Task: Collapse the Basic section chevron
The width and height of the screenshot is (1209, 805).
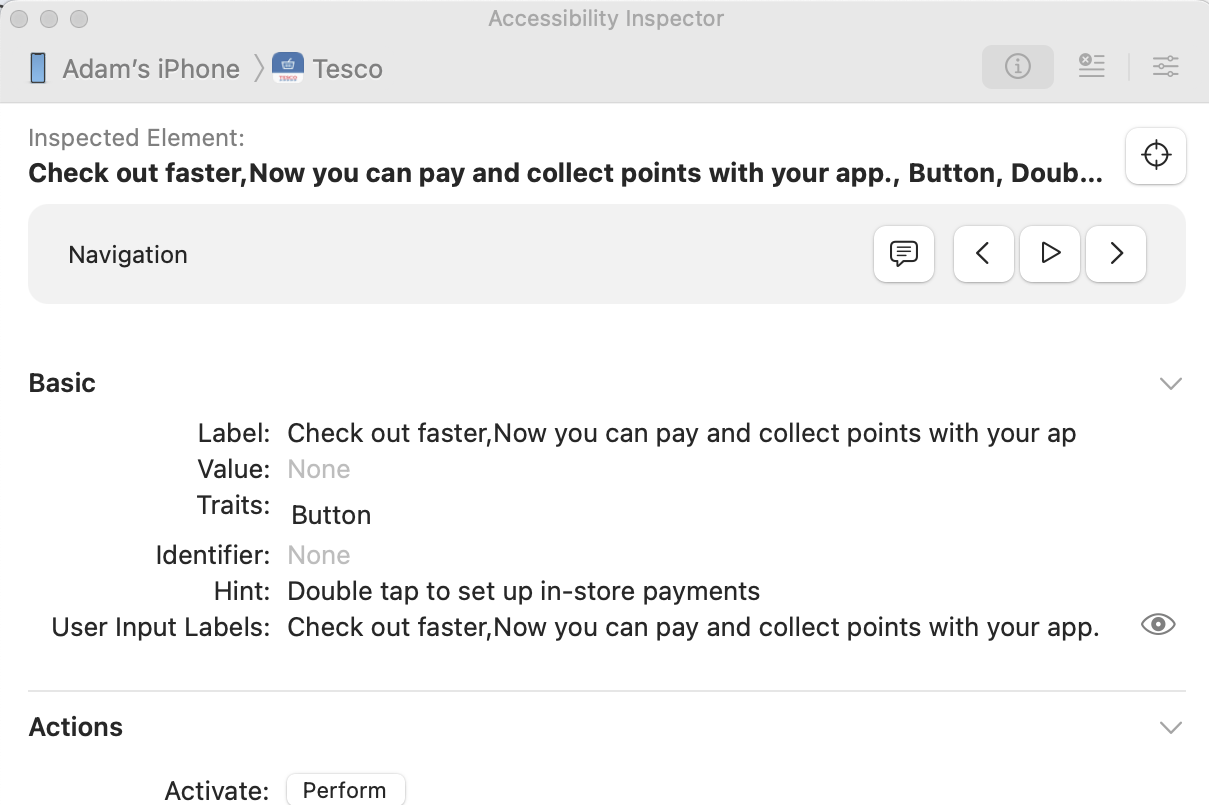Action: (x=1170, y=384)
